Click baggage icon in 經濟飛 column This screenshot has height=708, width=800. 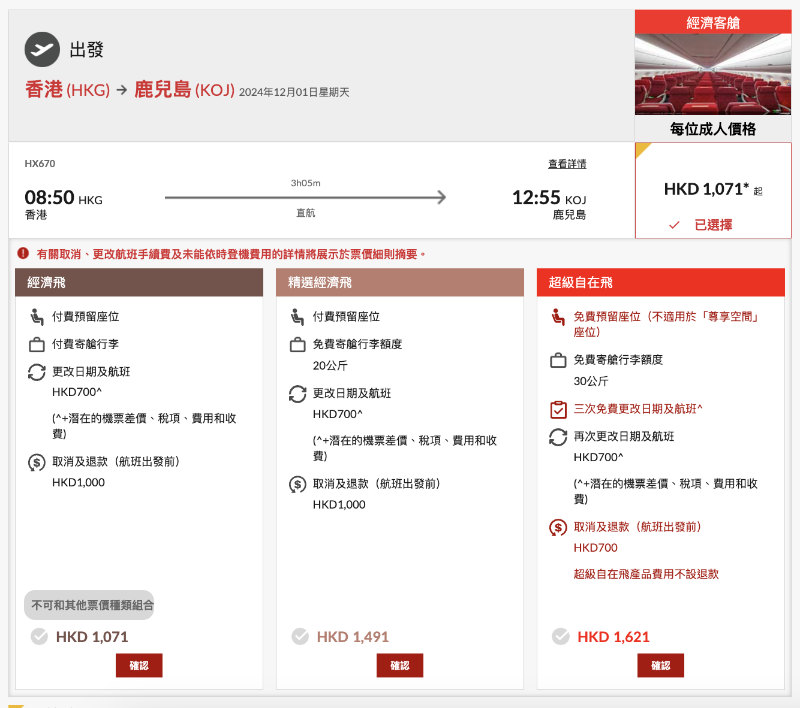pyautogui.click(x=36, y=344)
